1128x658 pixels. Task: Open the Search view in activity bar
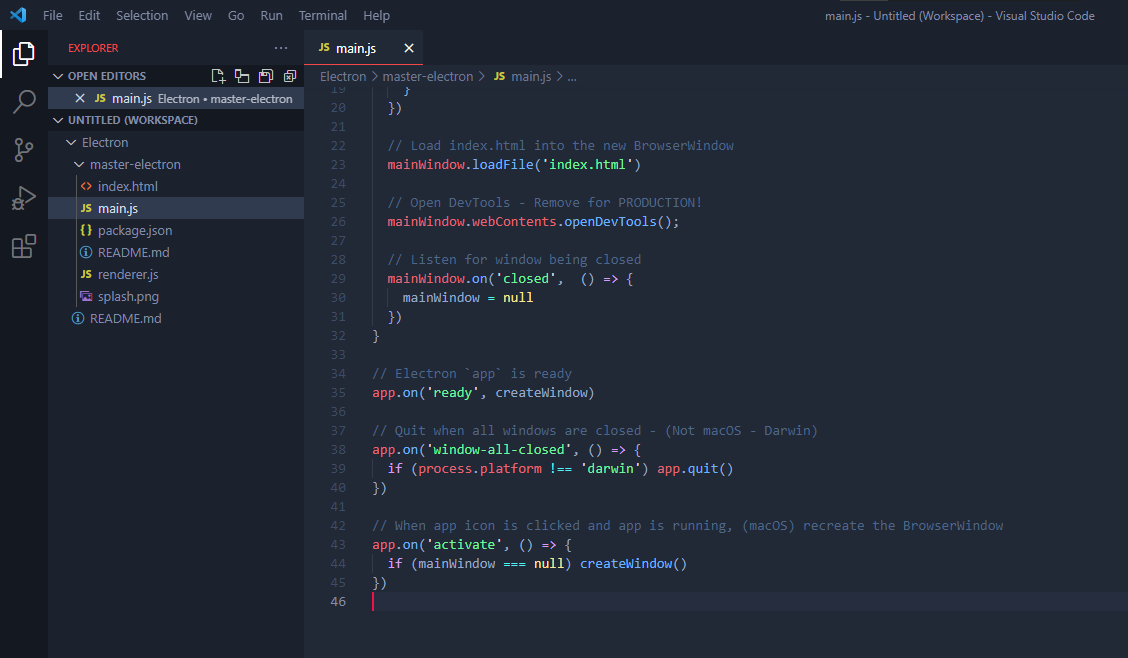pos(24,101)
